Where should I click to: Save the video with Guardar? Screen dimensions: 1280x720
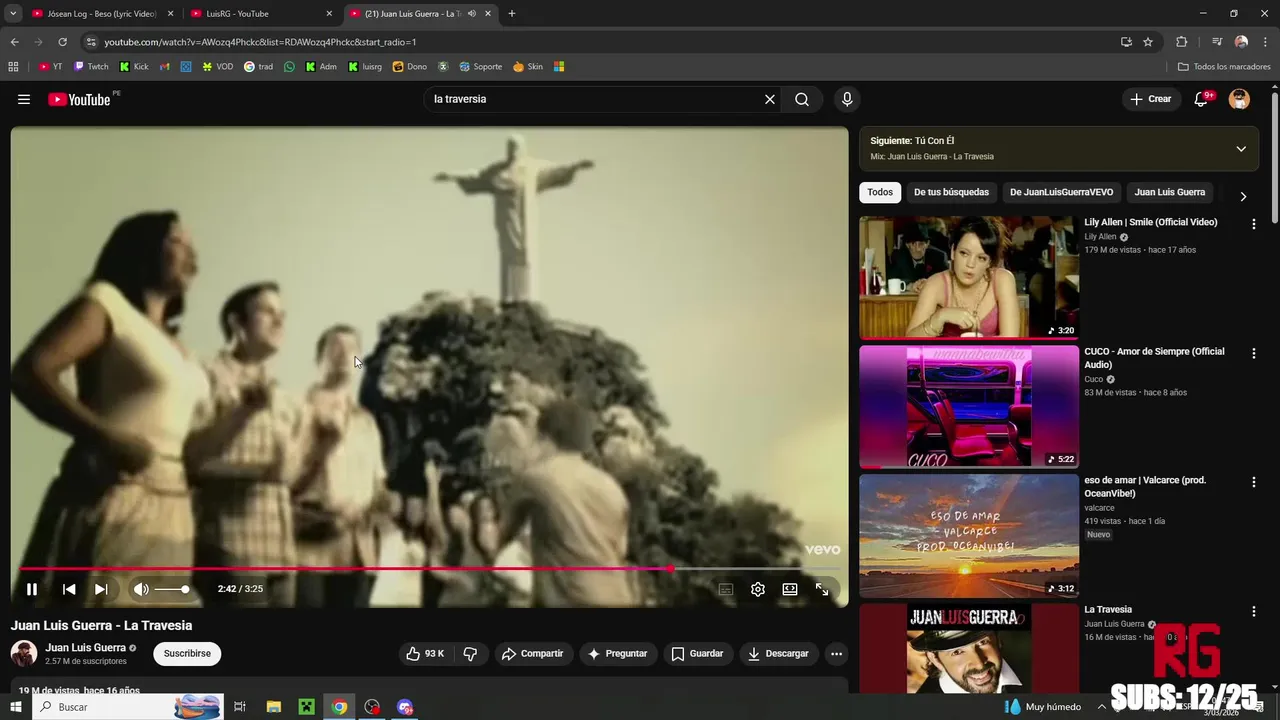[x=697, y=654]
